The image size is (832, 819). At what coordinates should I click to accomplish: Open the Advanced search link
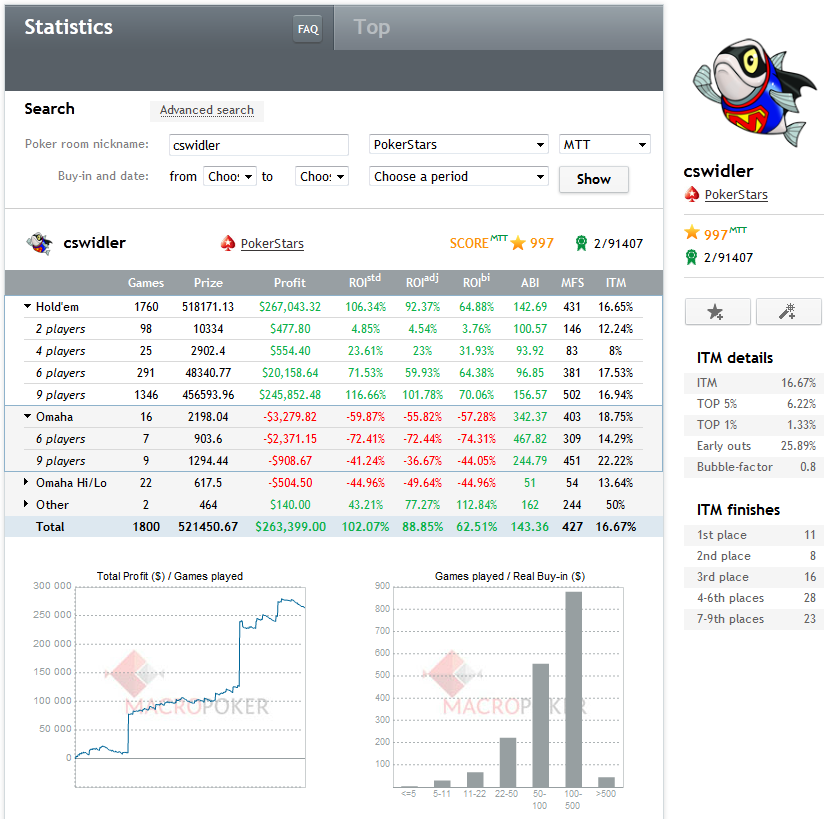click(x=207, y=110)
